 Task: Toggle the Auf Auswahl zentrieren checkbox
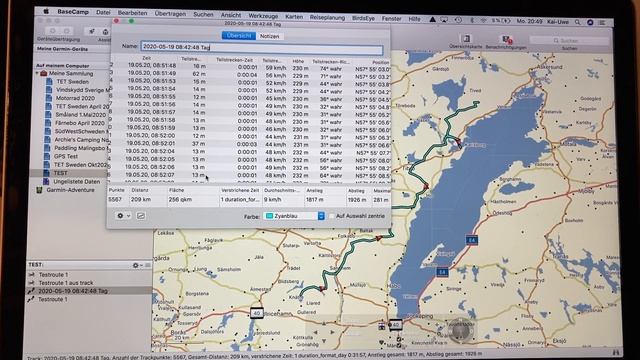(332, 216)
